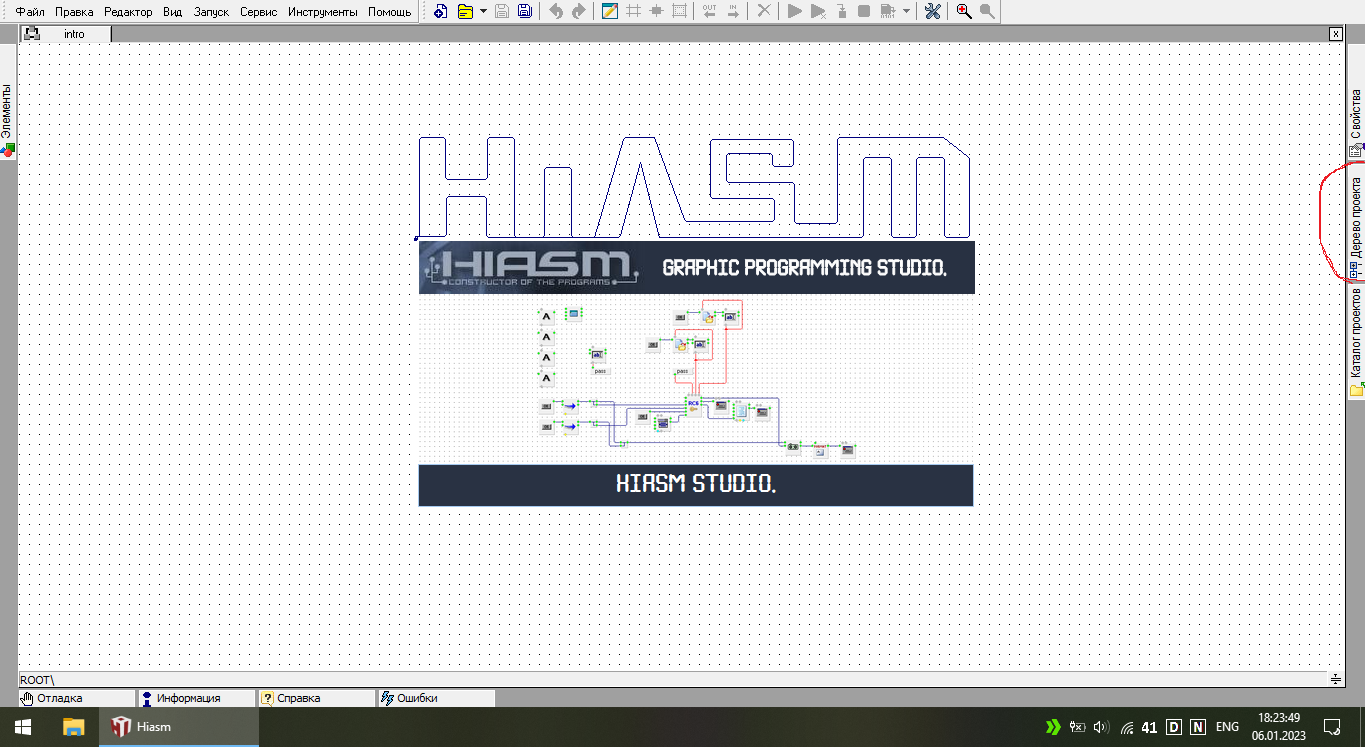Open the Сервис menu
The image size is (1365, 747).
pos(258,12)
